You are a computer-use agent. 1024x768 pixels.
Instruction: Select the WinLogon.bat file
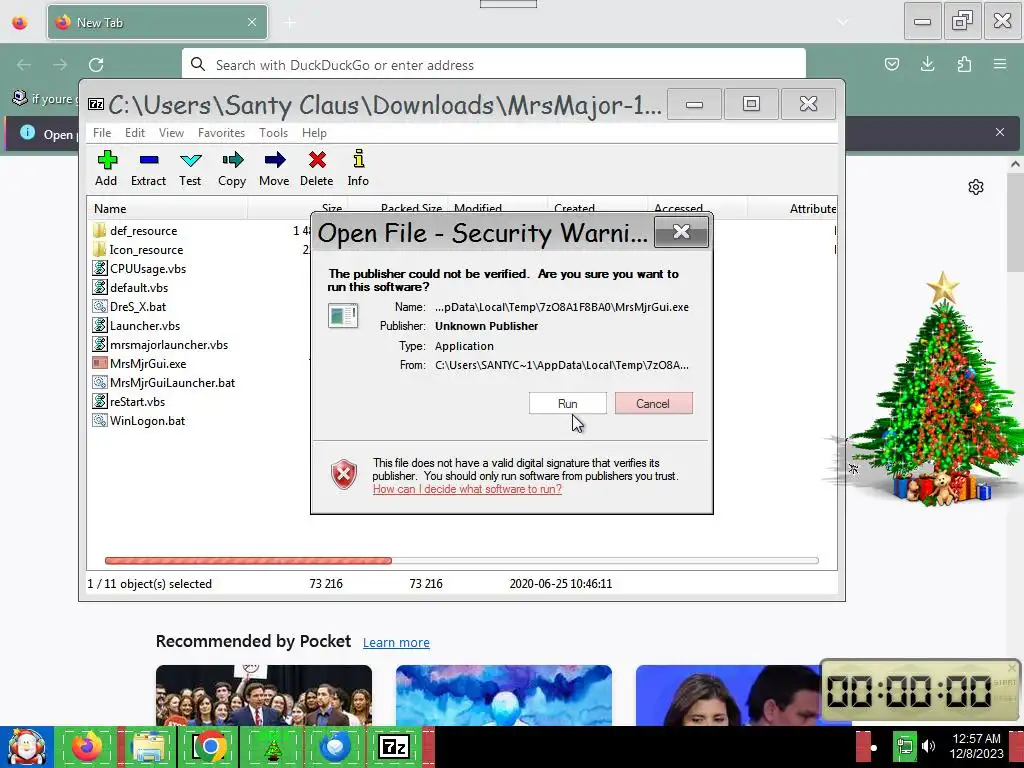tap(139, 420)
